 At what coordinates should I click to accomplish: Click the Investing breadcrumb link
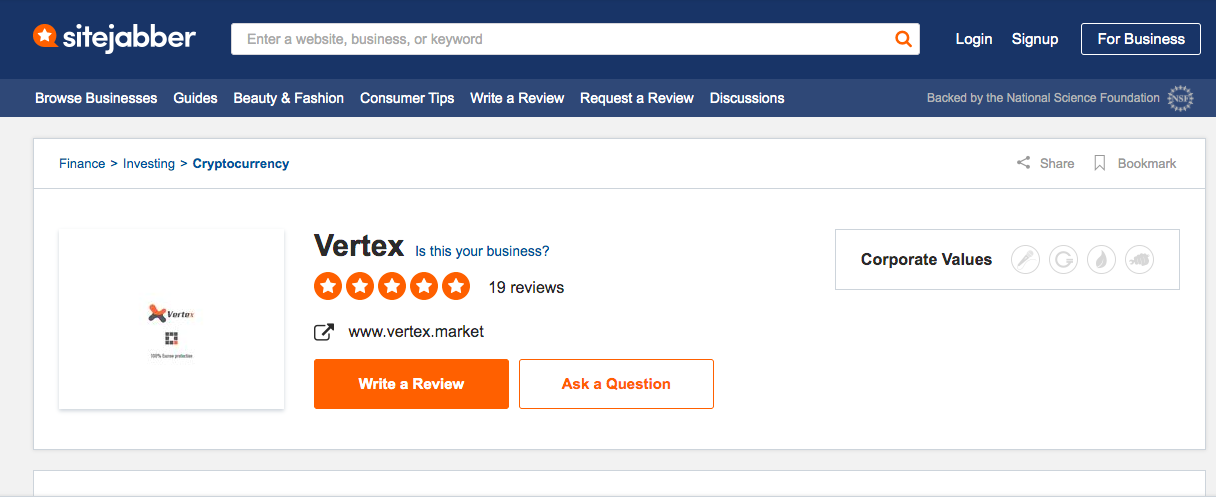[x=149, y=163]
